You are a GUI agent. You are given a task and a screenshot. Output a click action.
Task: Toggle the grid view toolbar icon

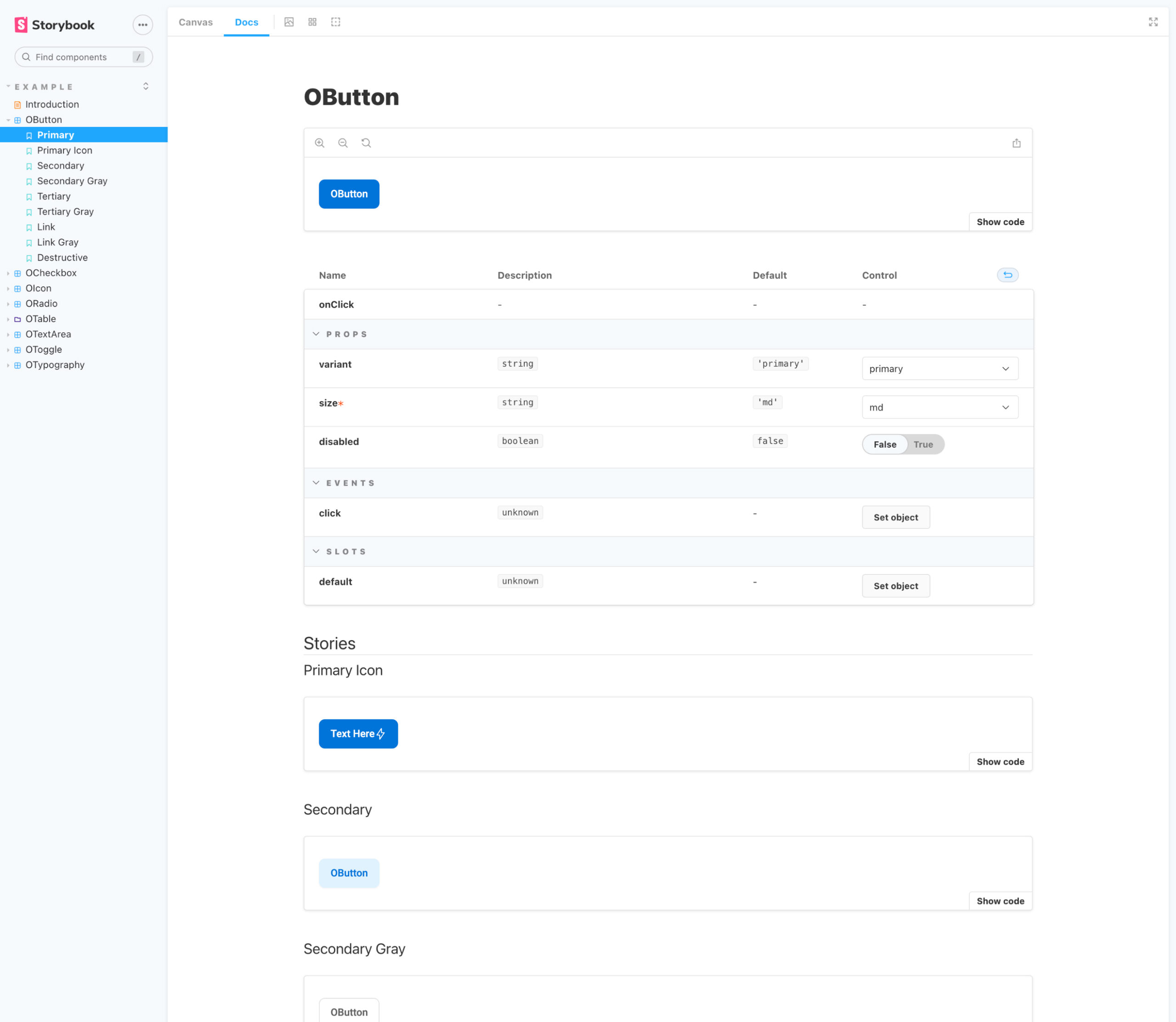[x=312, y=22]
